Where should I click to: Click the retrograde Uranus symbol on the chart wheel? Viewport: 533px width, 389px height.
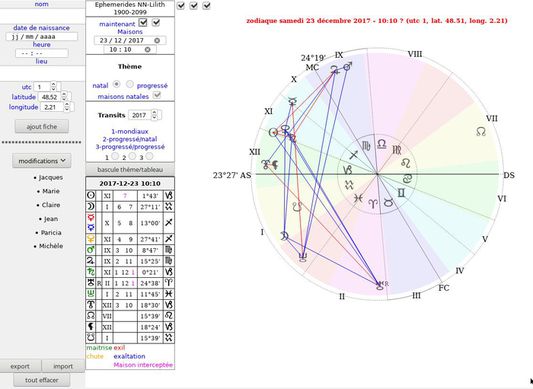(381, 286)
